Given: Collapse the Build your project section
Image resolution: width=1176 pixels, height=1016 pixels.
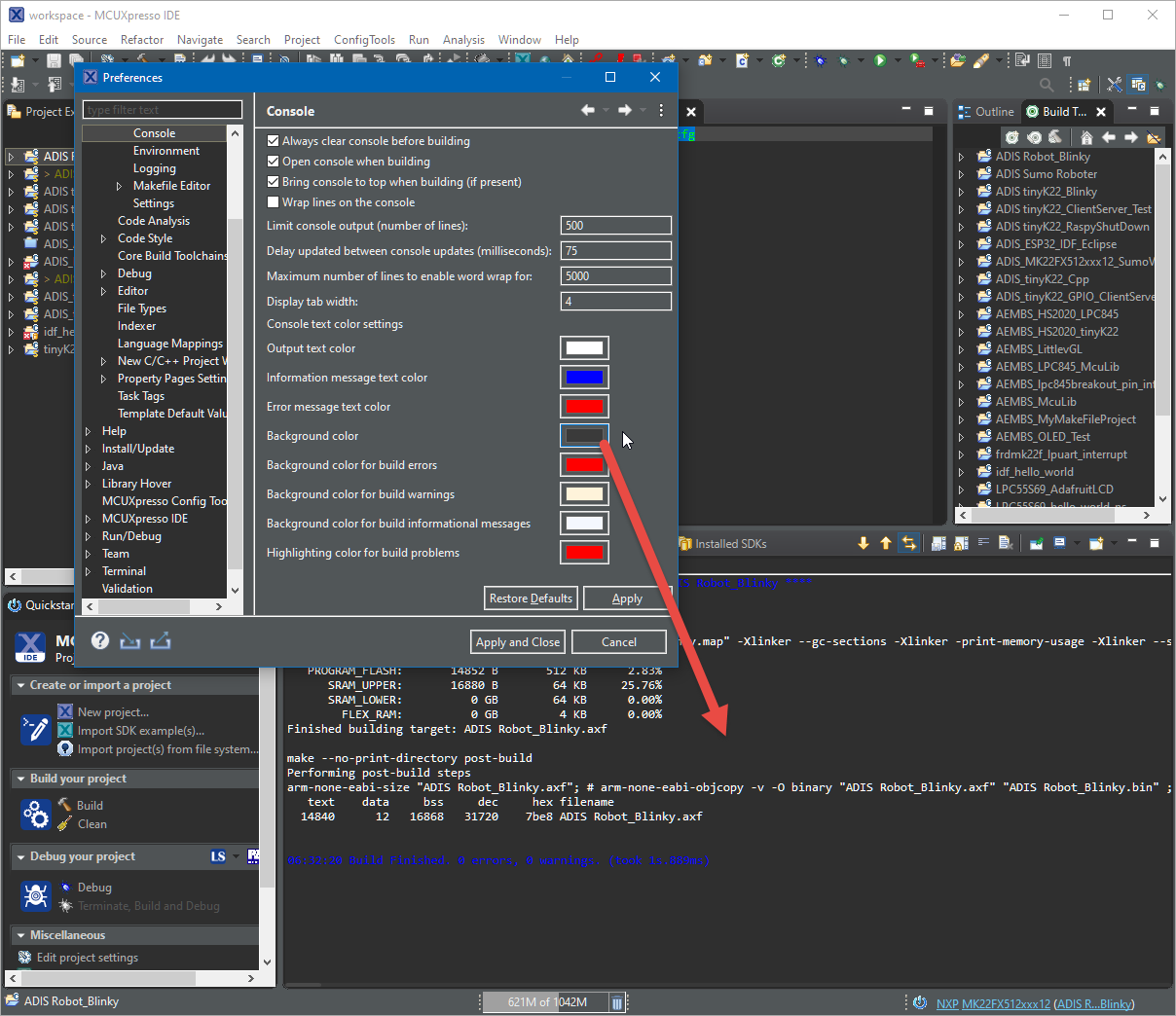Looking at the screenshot, I should 20,779.
